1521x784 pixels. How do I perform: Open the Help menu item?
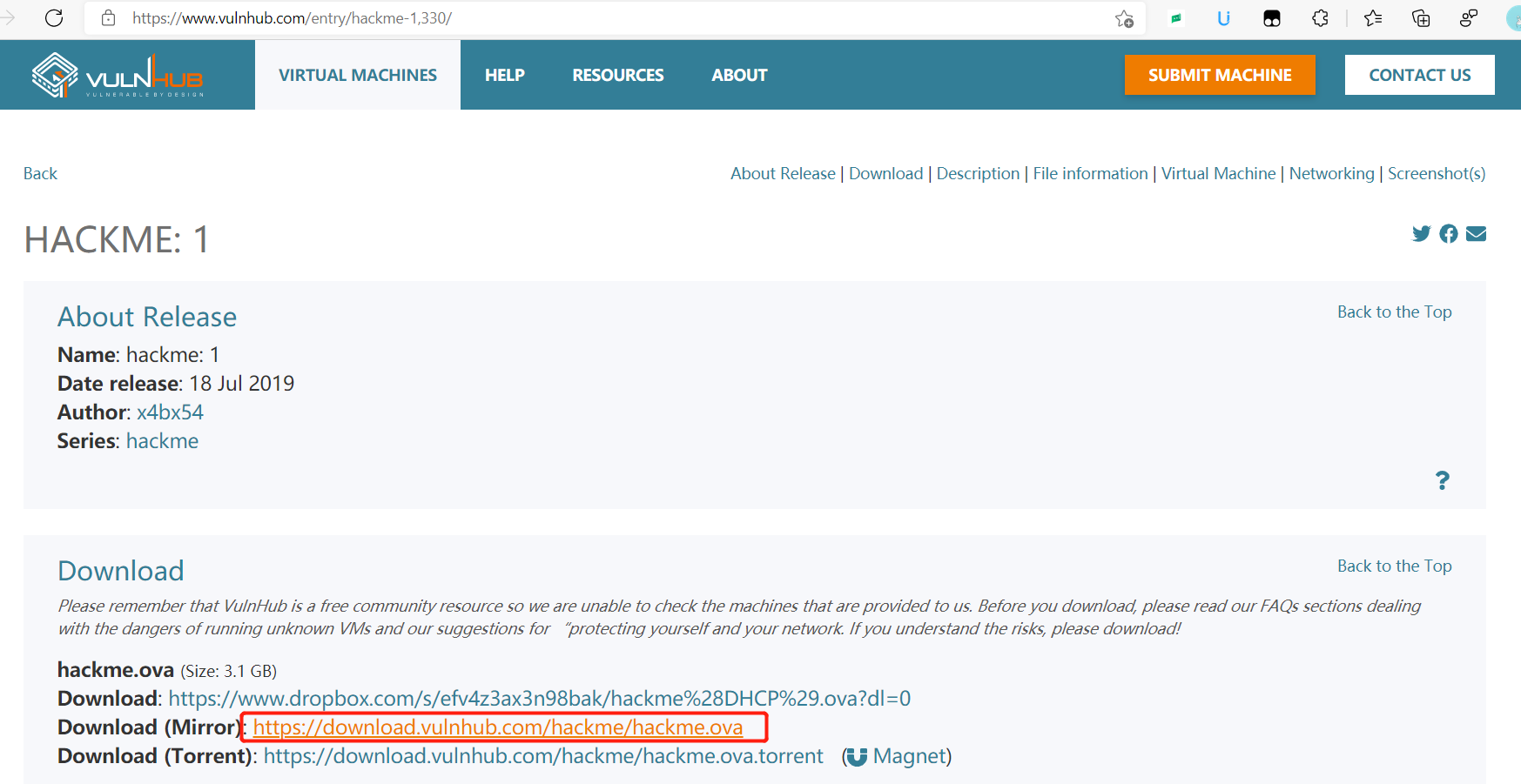505,75
